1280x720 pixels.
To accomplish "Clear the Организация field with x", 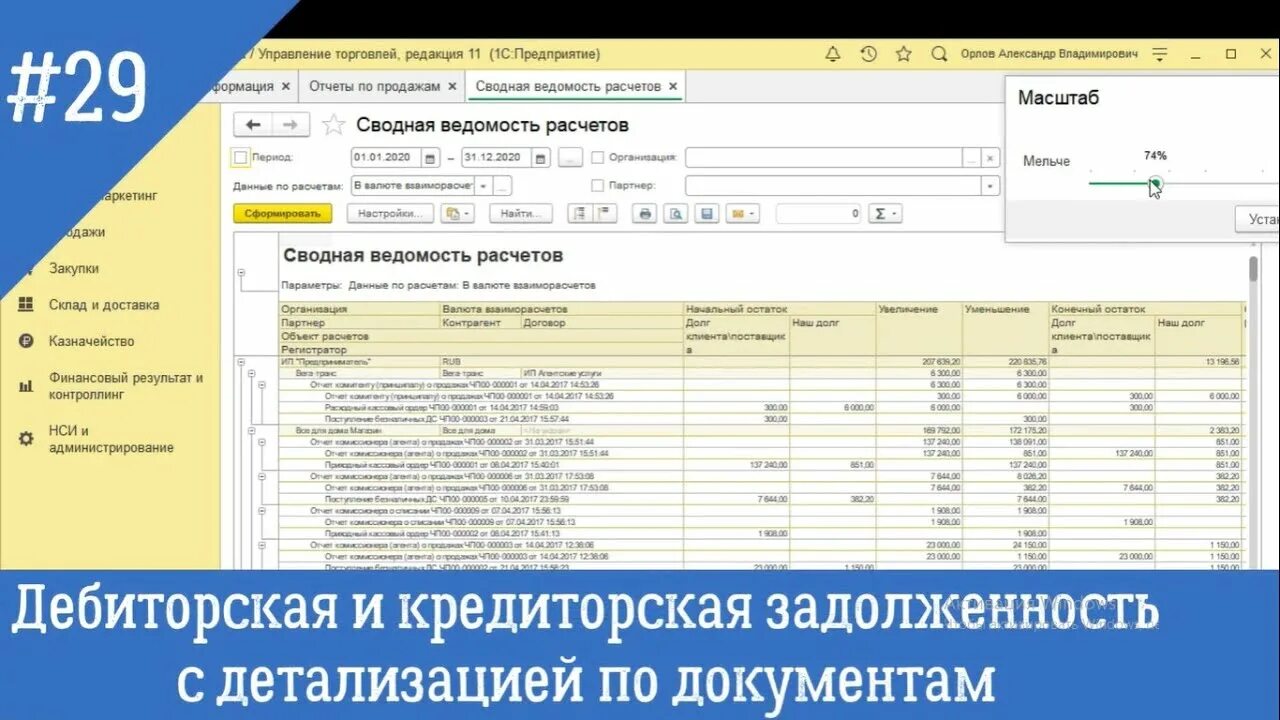I will coord(990,158).
